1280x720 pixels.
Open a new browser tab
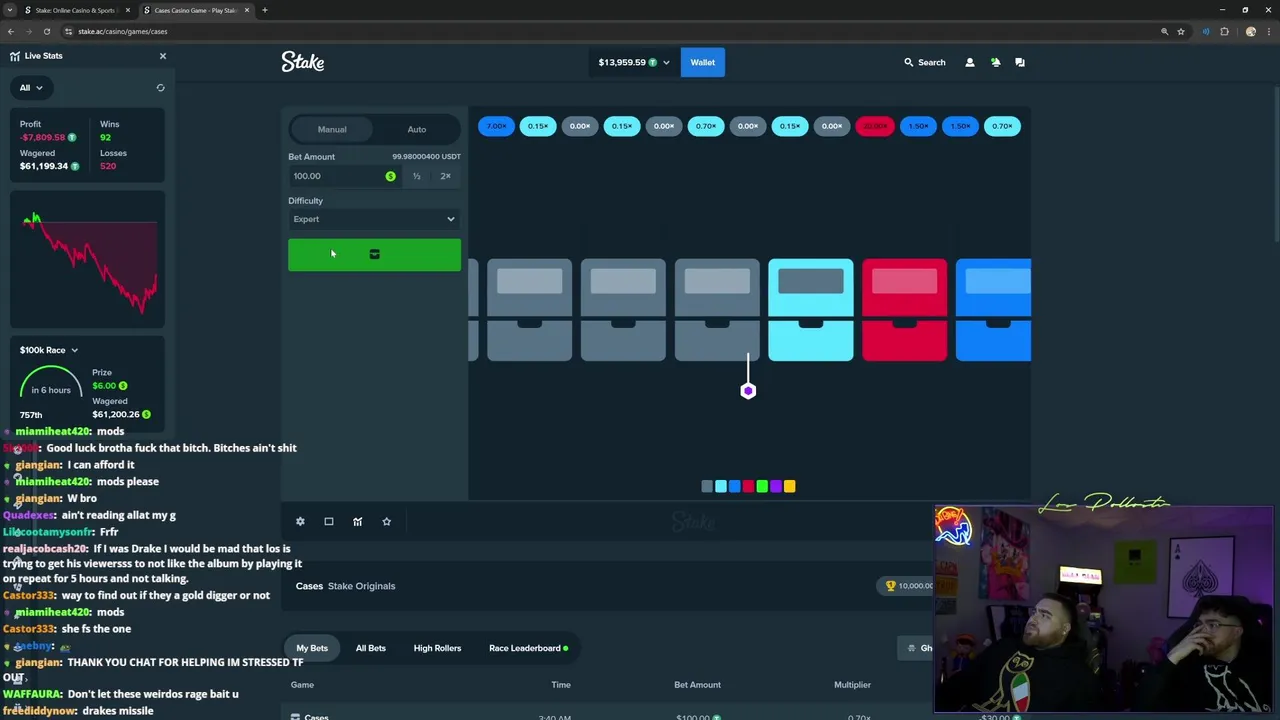tap(265, 10)
